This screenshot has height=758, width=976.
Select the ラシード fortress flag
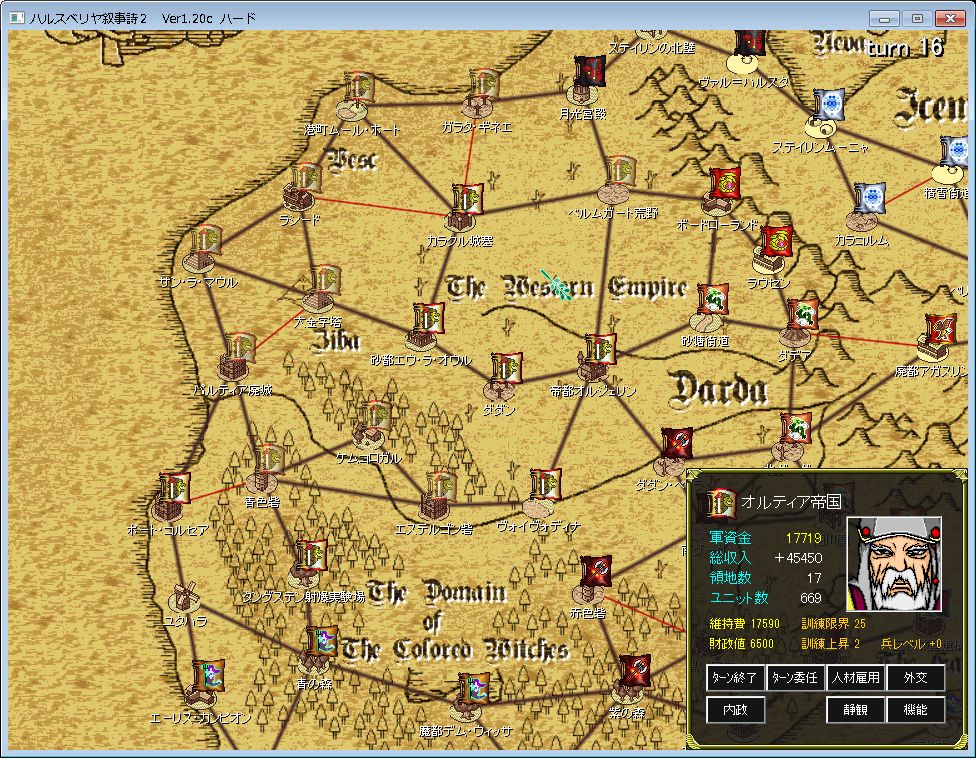[x=306, y=179]
